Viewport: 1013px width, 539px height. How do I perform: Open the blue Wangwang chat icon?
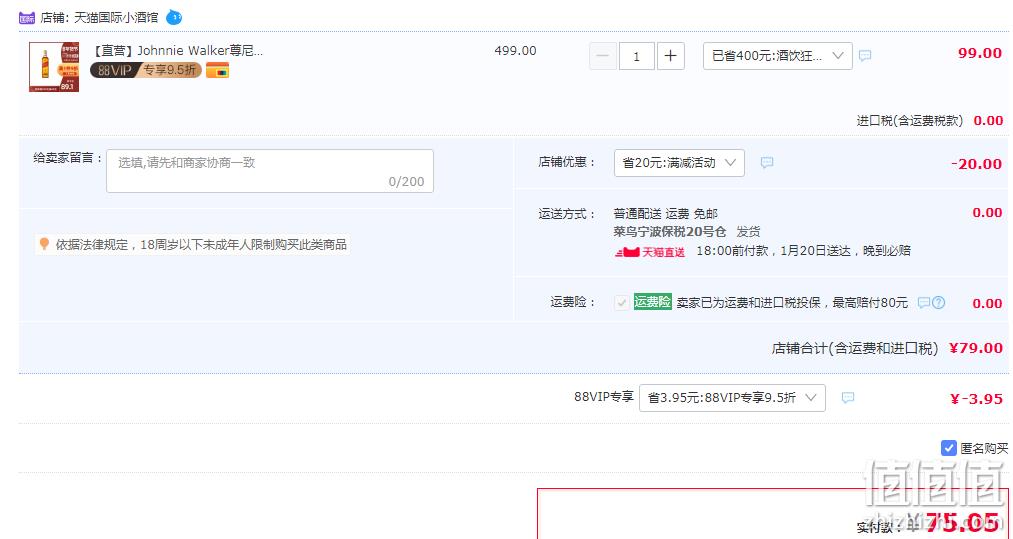tap(174, 17)
